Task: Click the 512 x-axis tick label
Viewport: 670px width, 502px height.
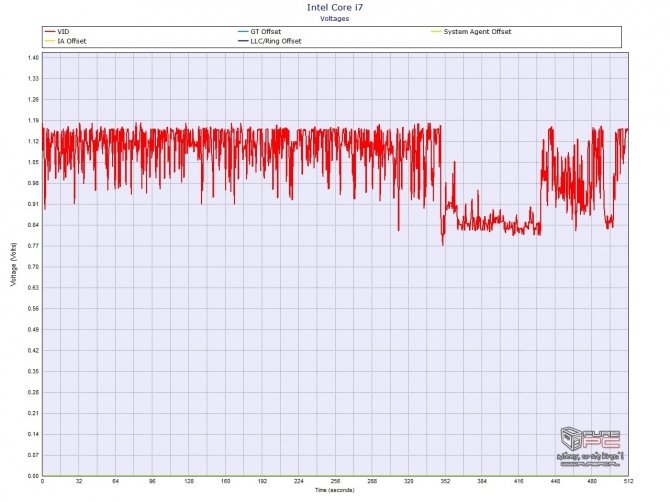Action: 628,481
